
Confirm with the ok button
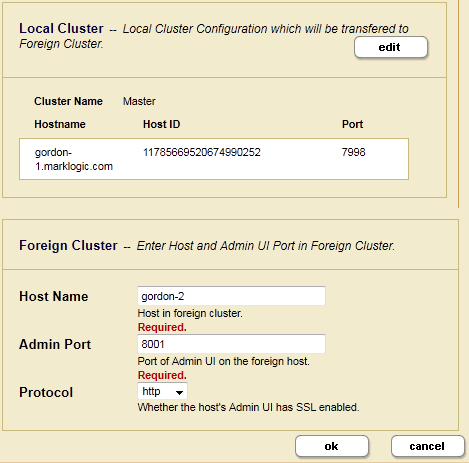332,446
